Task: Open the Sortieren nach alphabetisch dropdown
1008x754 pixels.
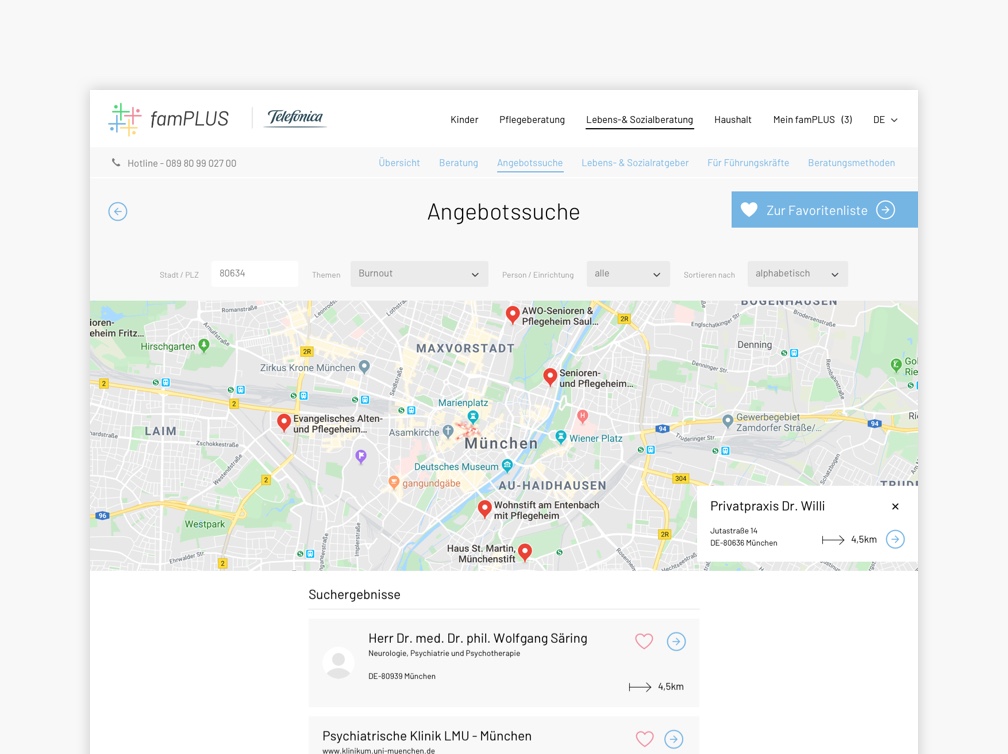Action: [x=797, y=274]
